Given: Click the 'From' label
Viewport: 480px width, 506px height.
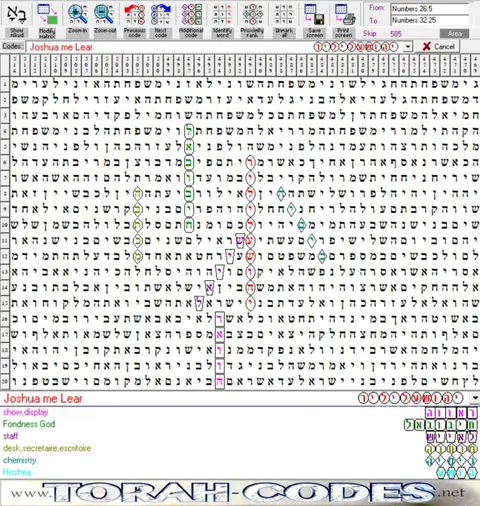Looking at the screenshot, I should (x=377, y=8).
